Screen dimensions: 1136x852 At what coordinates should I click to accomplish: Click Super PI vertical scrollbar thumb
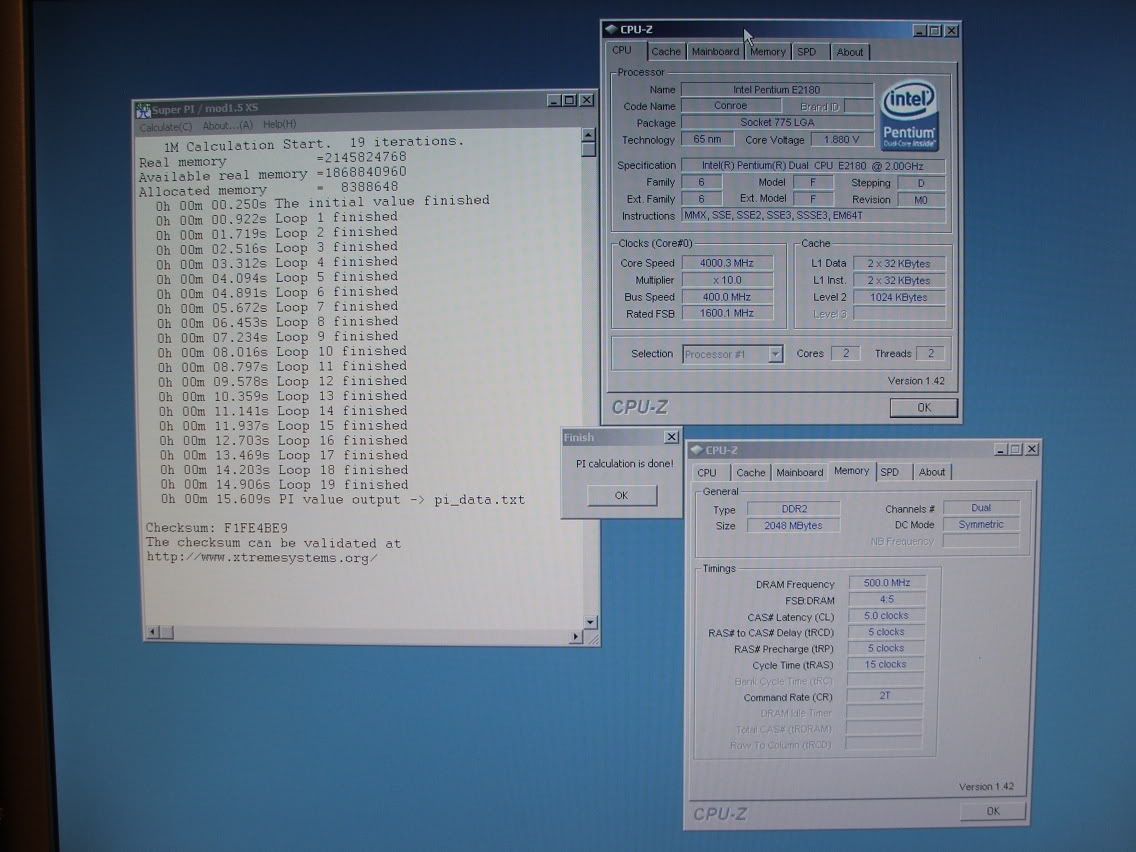pos(588,149)
